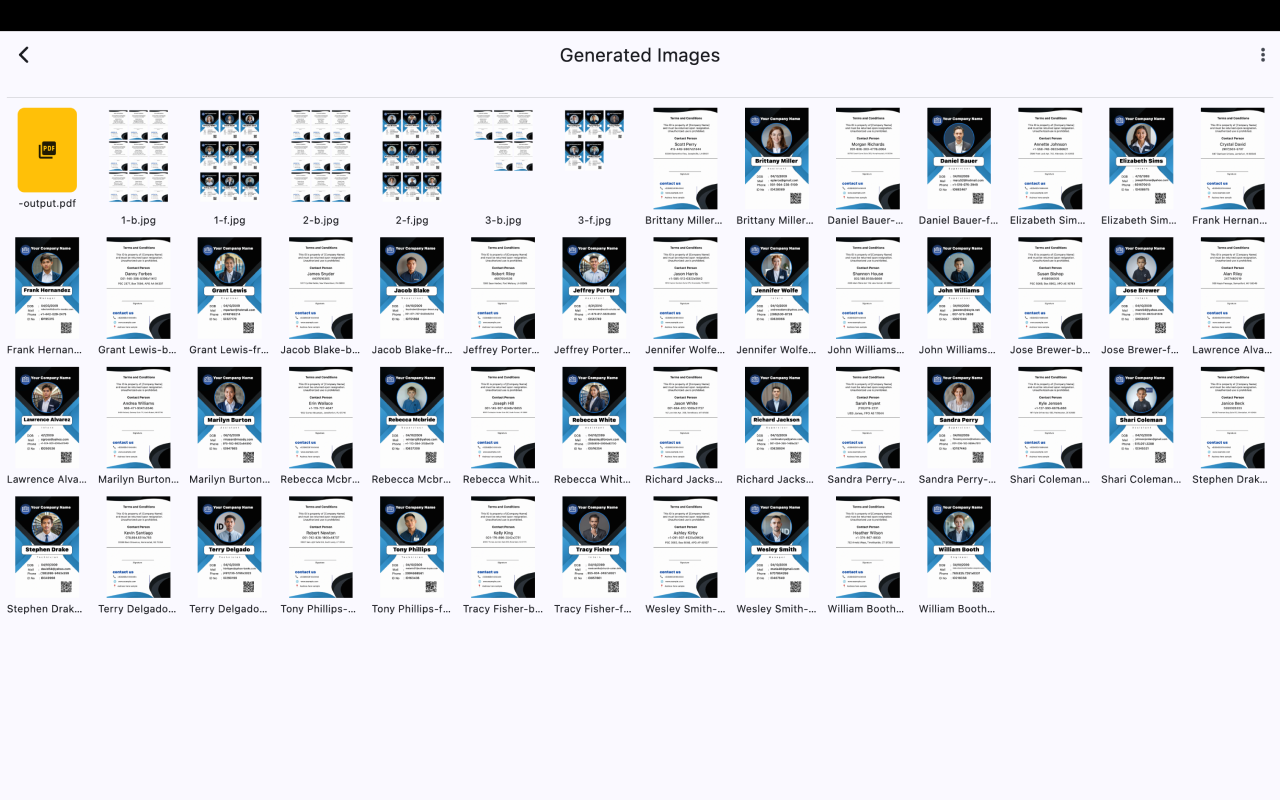This screenshot has height=800, width=1280.
Task: Open Wesley Smith front card with photo
Action: point(777,547)
